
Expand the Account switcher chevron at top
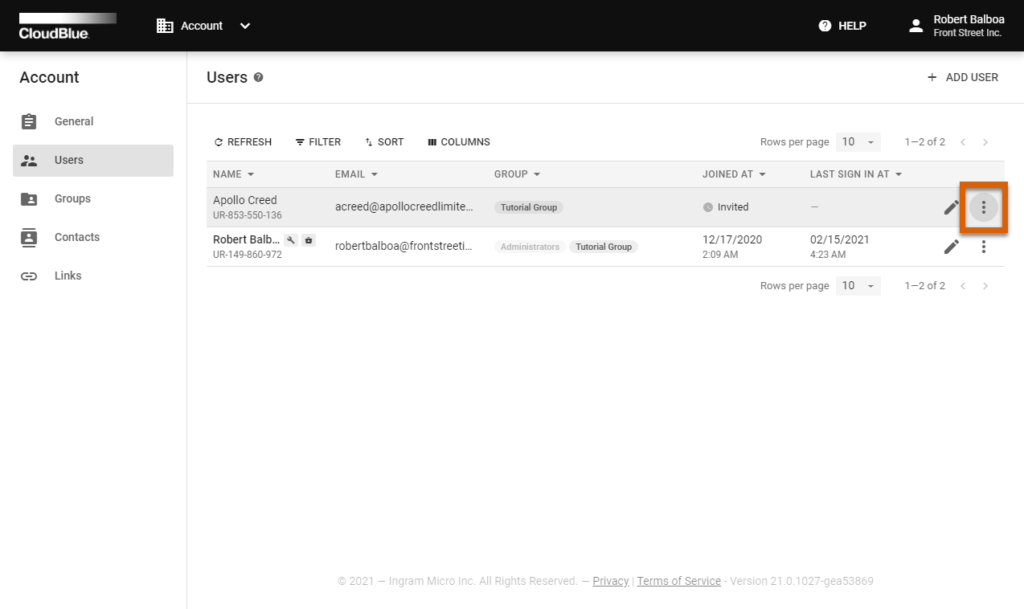tap(243, 25)
